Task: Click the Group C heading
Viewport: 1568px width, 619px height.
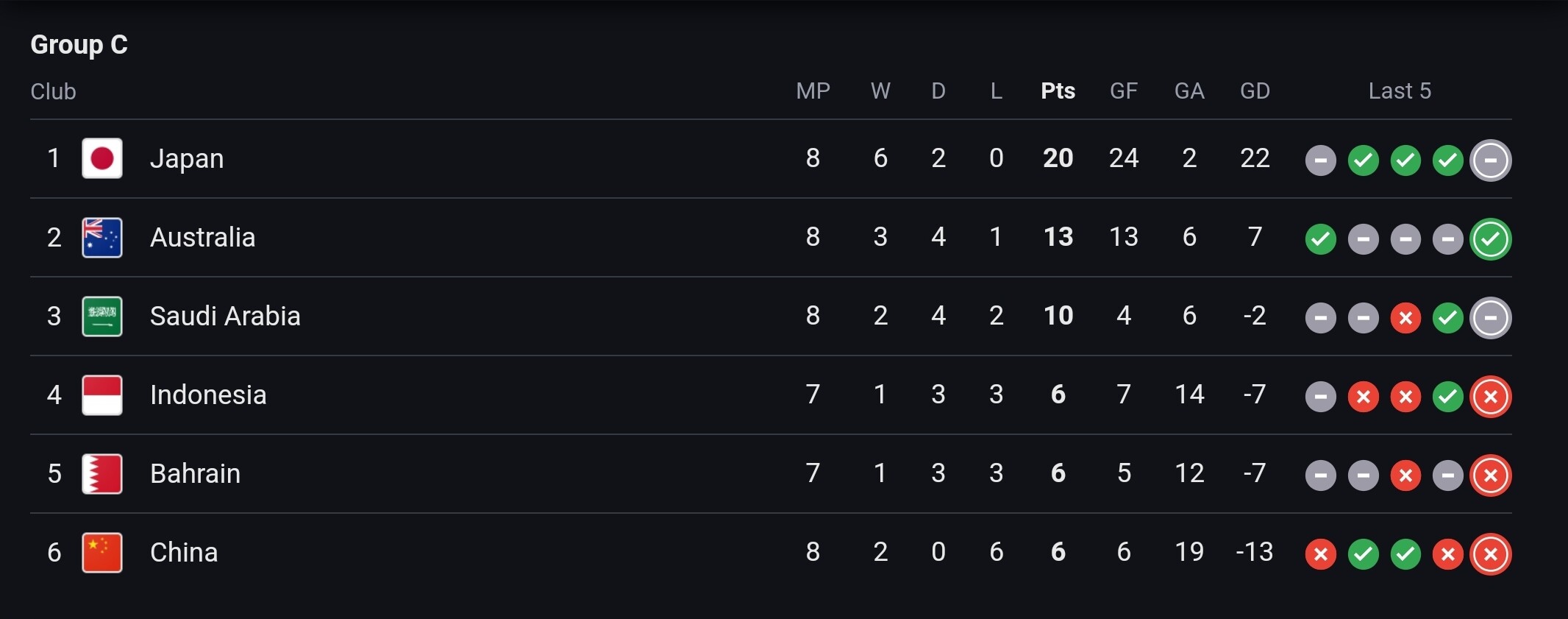Action: point(79,44)
